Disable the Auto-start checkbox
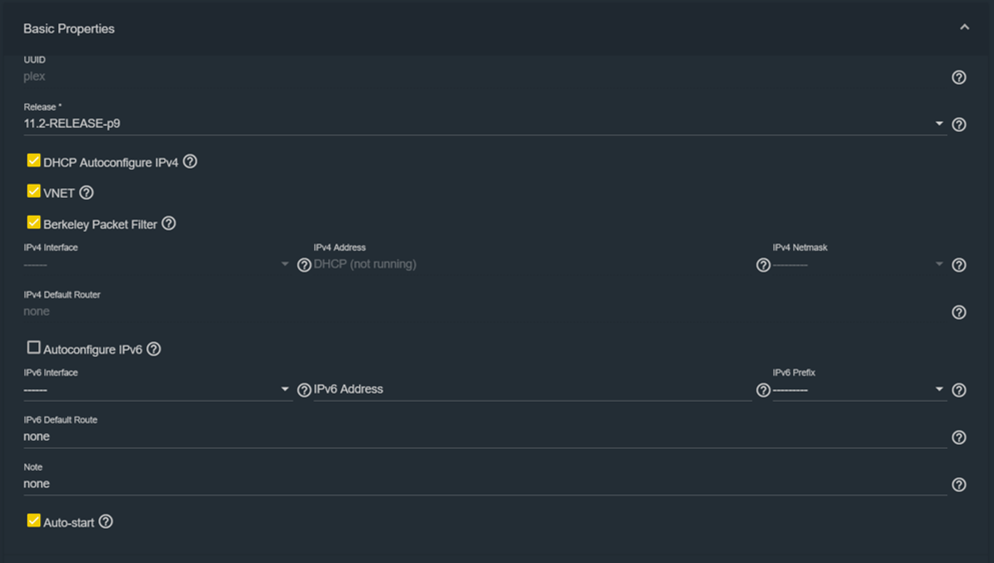This screenshot has height=563, width=994. pos(34,521)
